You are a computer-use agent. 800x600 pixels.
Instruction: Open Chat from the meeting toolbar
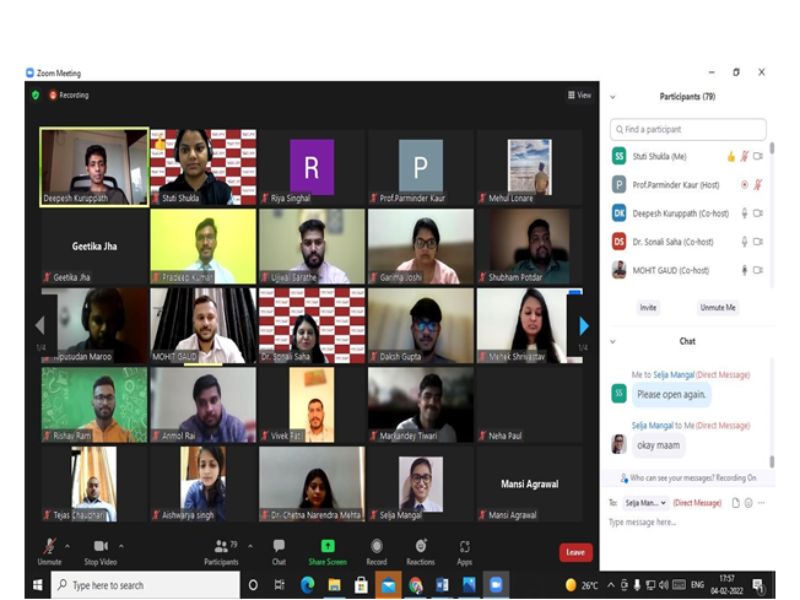(x=279, y=551)
